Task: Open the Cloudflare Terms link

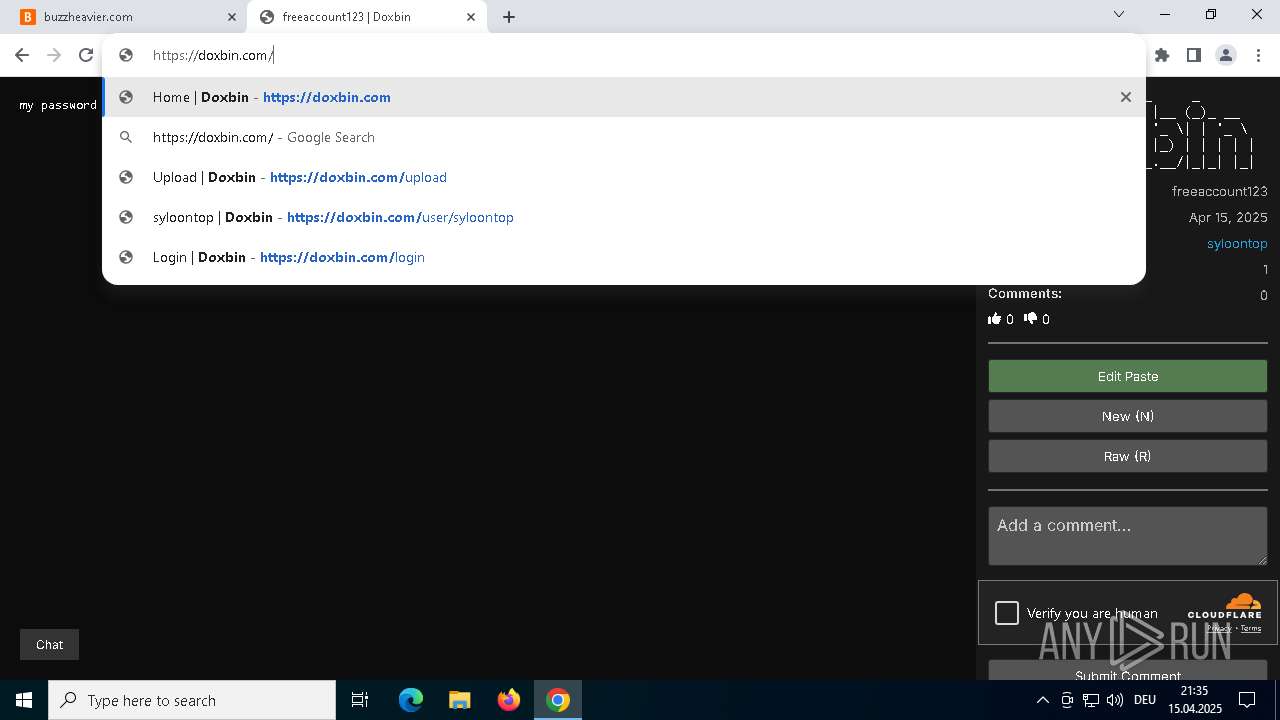Action: click(x=1251, y=628)
